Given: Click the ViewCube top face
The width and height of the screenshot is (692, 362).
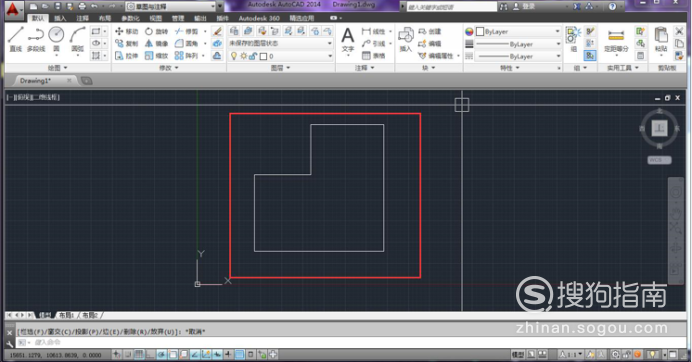Looking at the screenshot, I should 660,128.
